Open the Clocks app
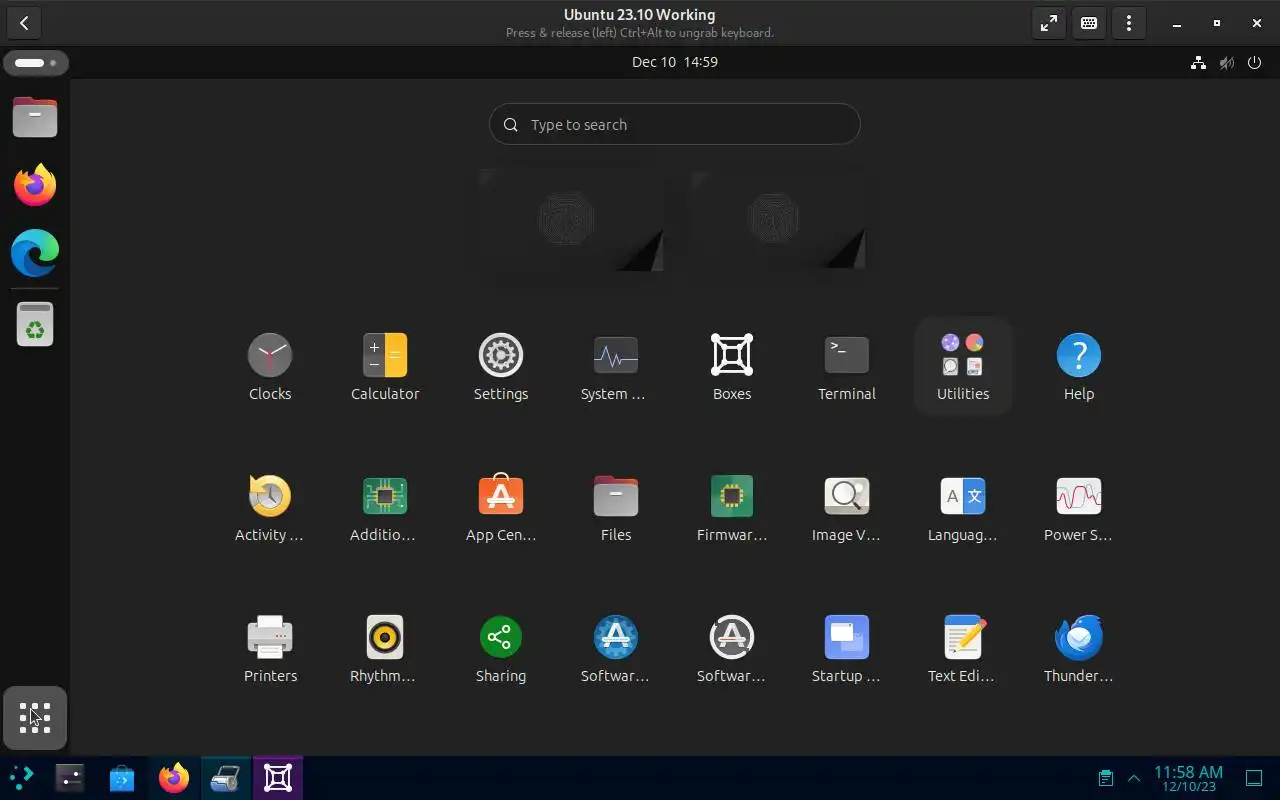 (270, 367)
